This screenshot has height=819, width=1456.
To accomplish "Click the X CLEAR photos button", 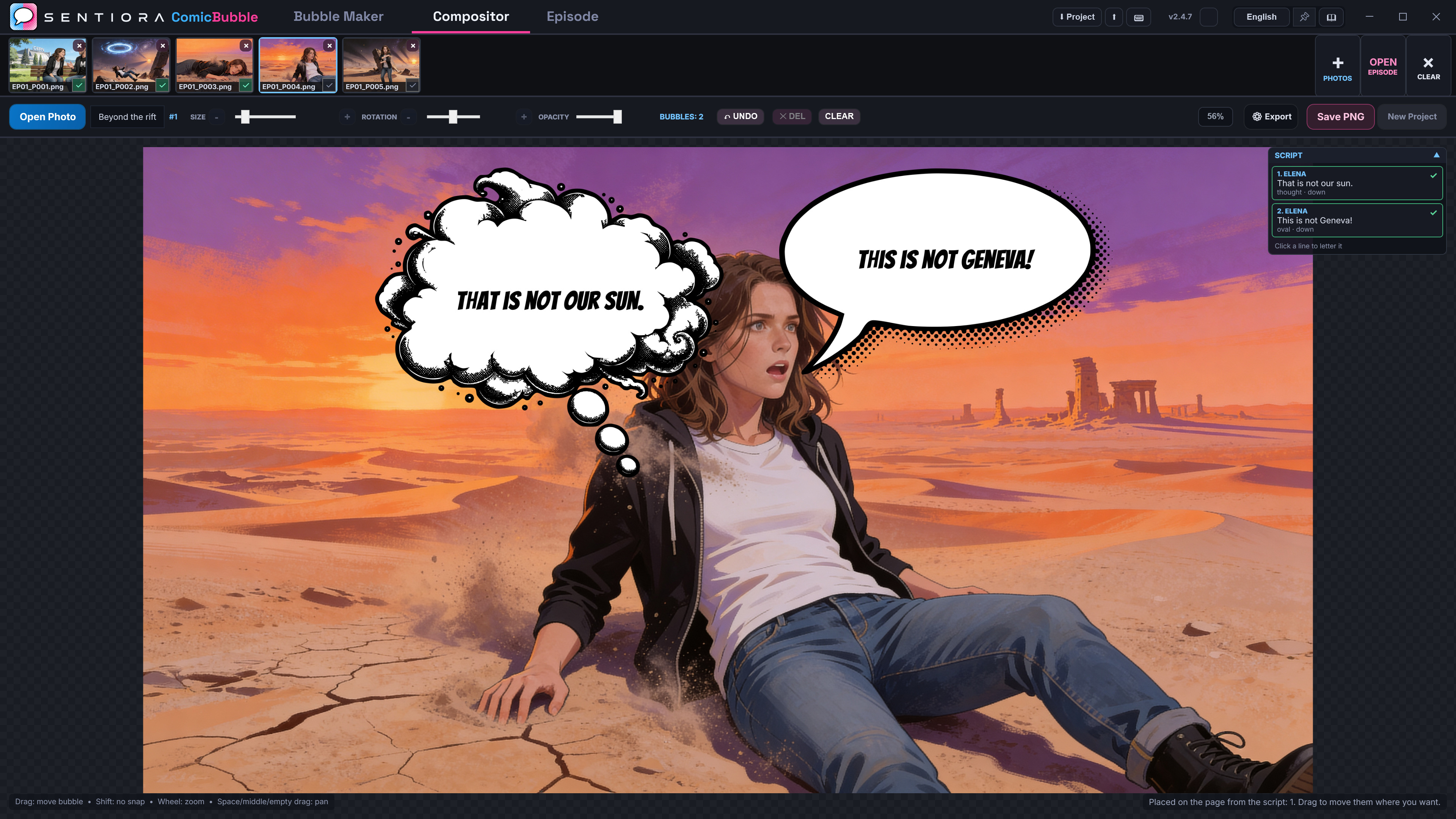I will pos(1428,66).
